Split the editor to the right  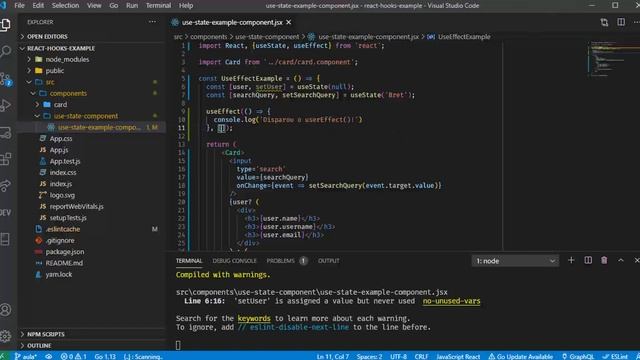(621, 22)
